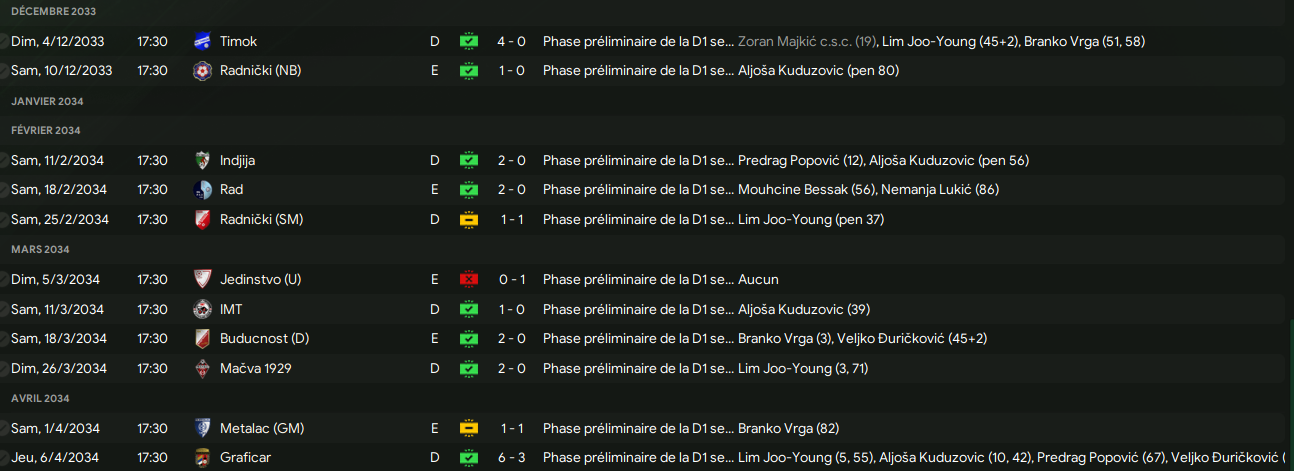Click the red loss icon for Jedinstvo match
This screenshot has height=471, width=1294.
pos(468,280)
